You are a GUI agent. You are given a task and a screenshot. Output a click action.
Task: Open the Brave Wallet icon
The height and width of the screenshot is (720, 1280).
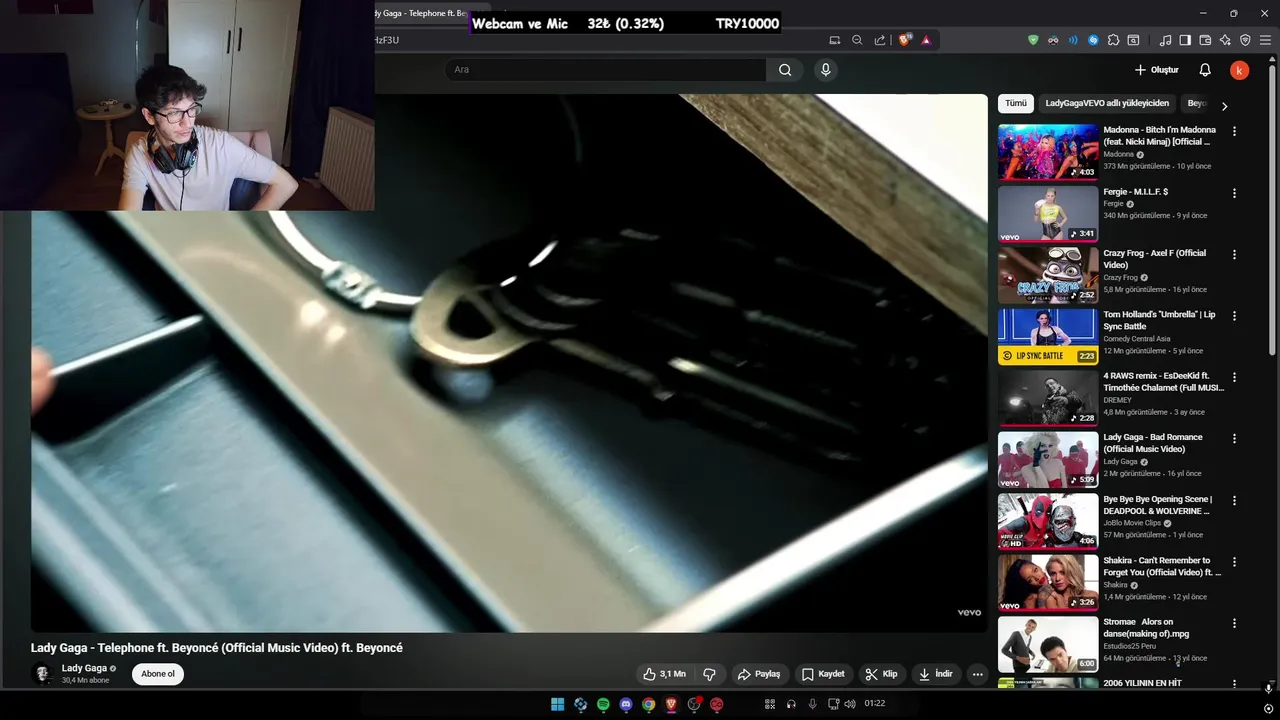1205,40
